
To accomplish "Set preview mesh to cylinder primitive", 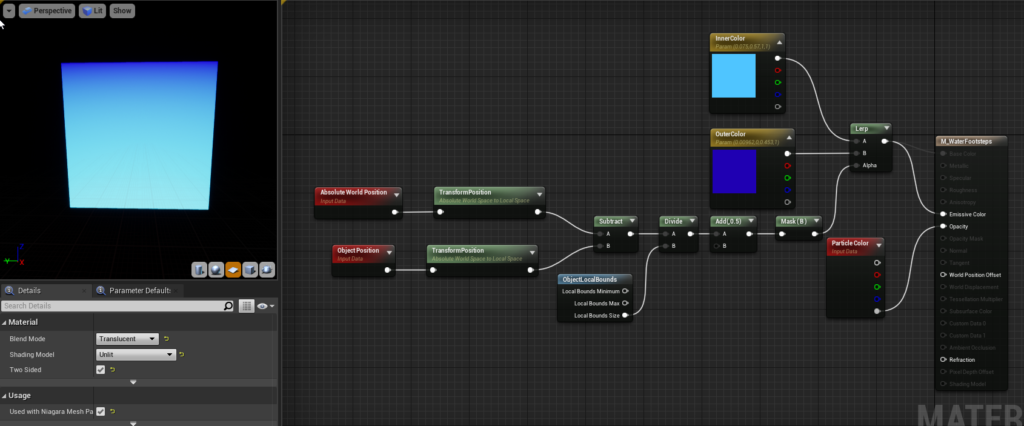I will (199, 270).
